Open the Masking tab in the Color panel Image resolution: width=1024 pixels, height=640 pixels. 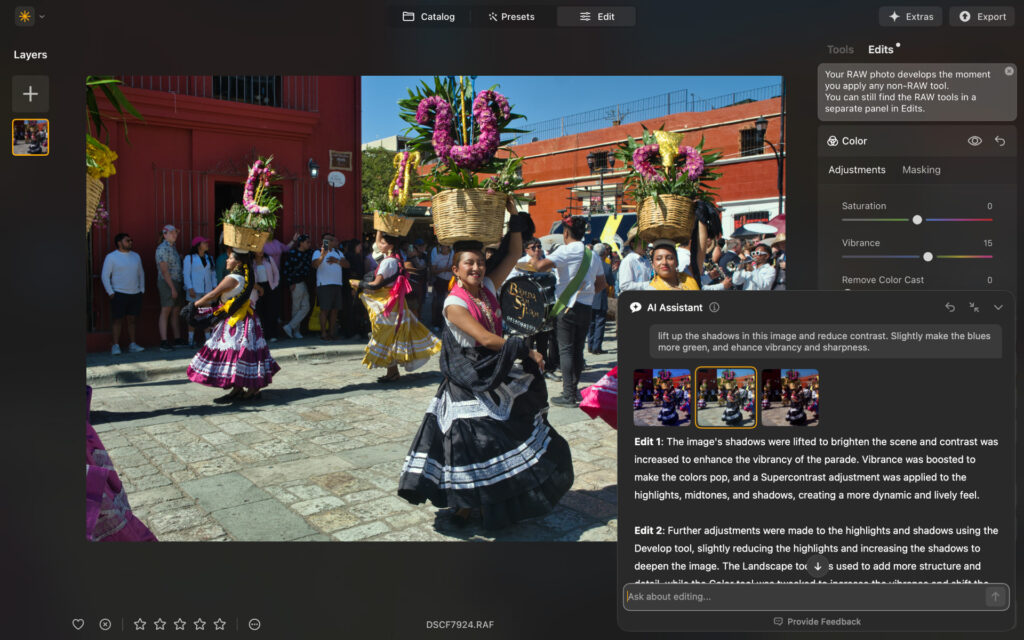(x=920, y=169)
